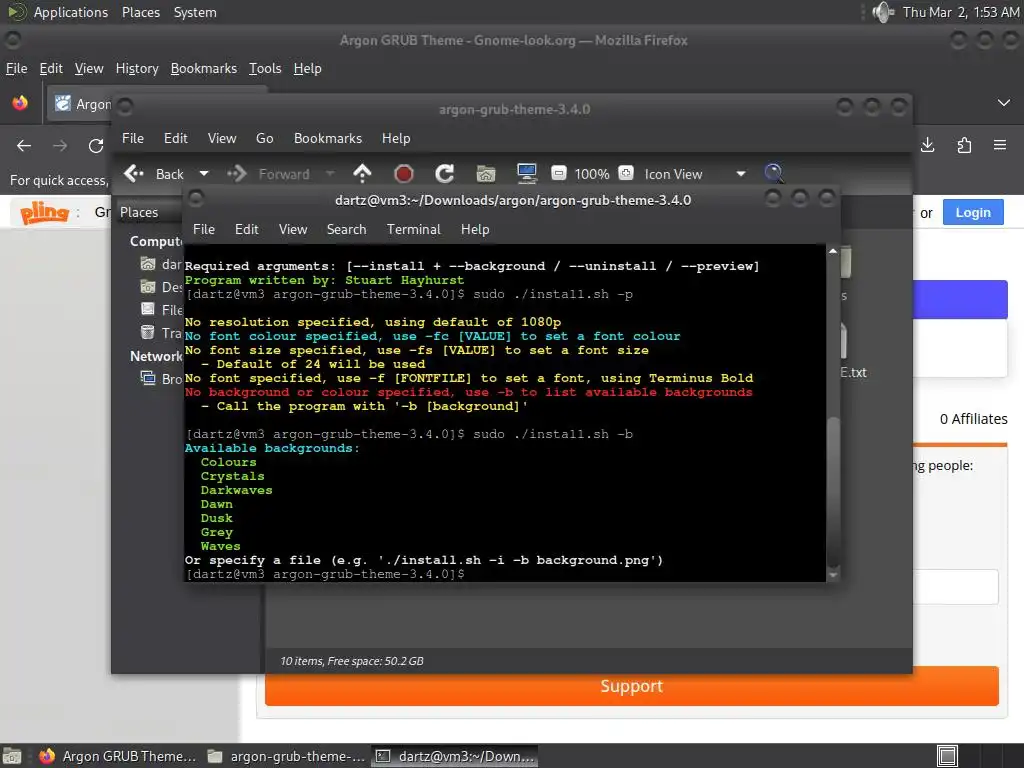Click file manager status bar text
The width and height of the screenshot is (1024, 768).
[x=352, y=661]
